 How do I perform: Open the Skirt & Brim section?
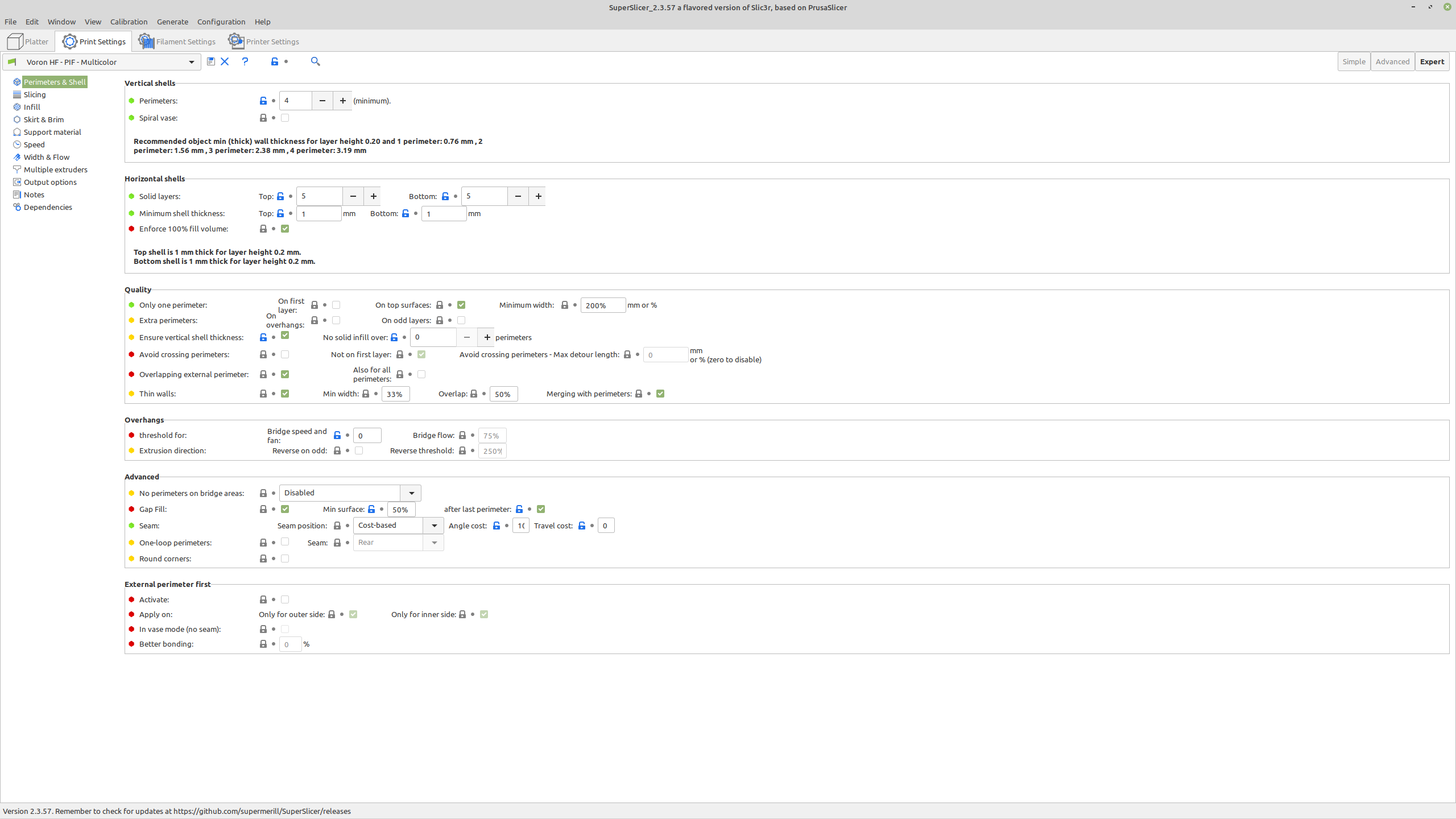click(44, 119)
